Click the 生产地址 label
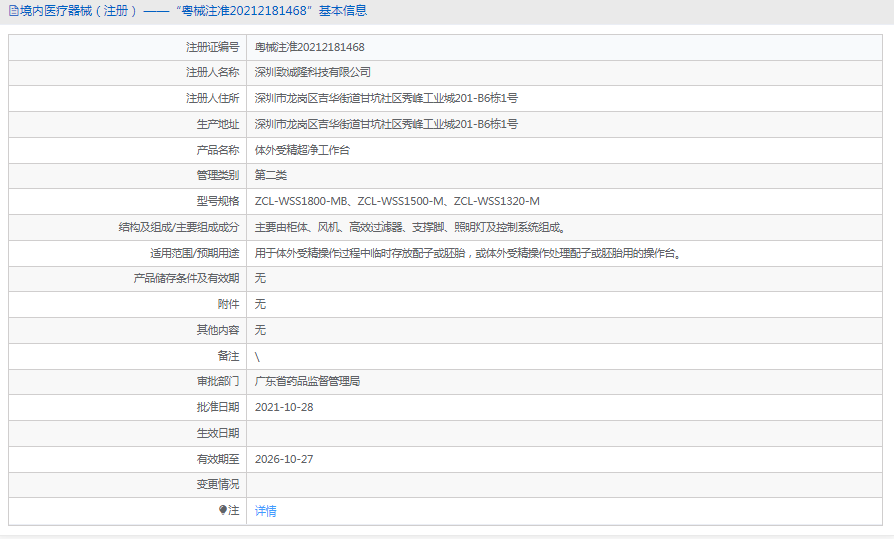 (218, 124)
